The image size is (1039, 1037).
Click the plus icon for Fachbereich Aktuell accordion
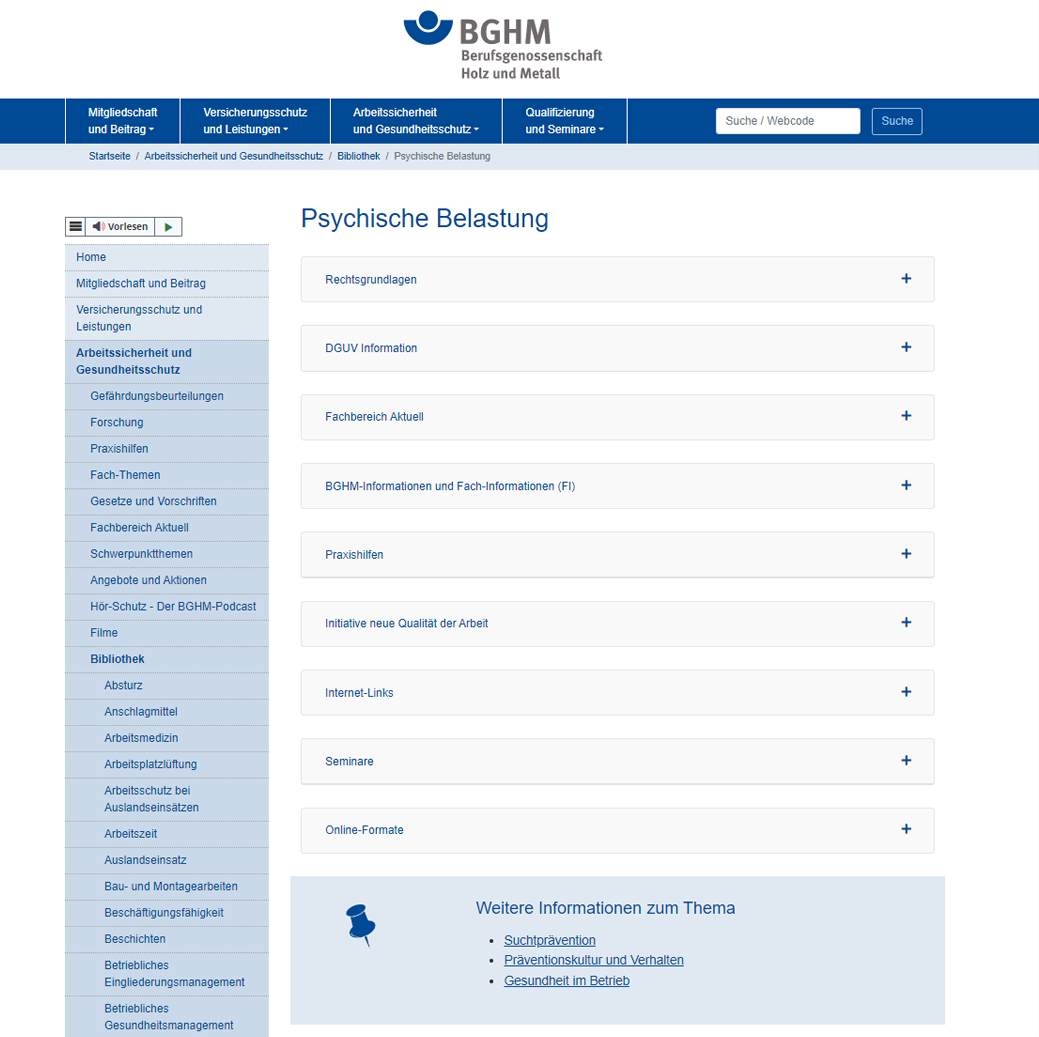tap(906, 416)
